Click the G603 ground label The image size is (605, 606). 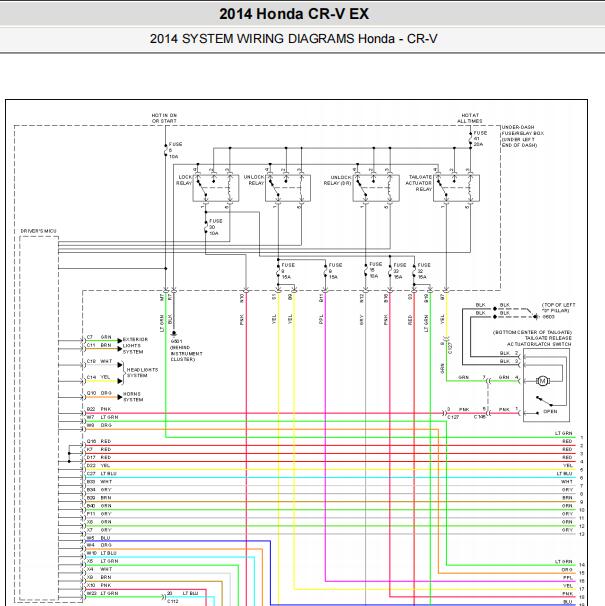click(x=549, y=317)
